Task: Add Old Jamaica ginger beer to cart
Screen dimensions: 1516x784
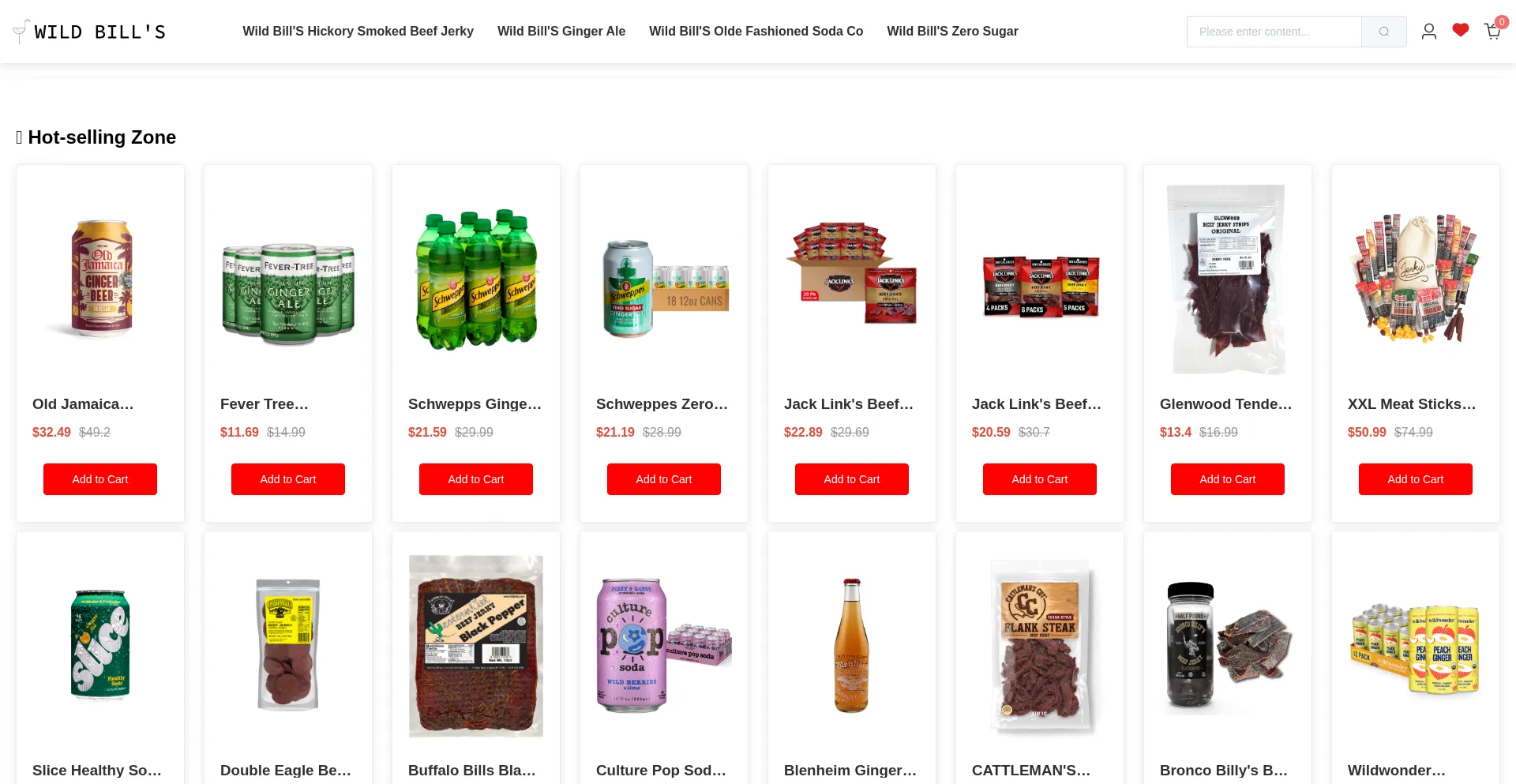Action: (x=100, y=479)
